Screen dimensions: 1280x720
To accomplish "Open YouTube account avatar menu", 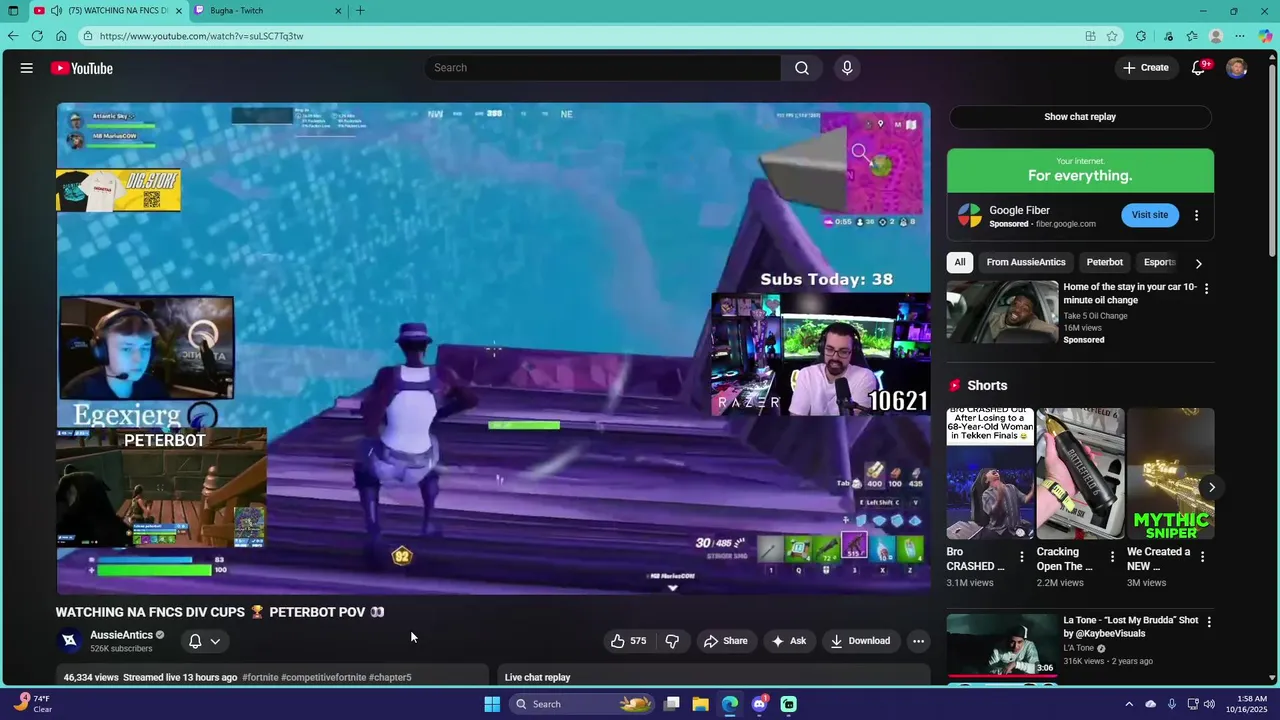I will (1237, 68).
